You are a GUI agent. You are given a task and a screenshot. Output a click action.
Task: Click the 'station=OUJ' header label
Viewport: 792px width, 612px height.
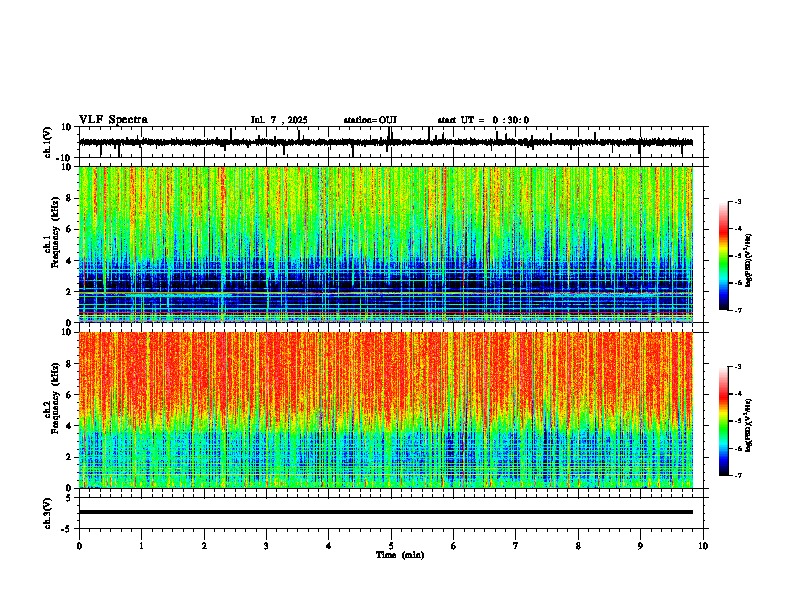[370, 120]
